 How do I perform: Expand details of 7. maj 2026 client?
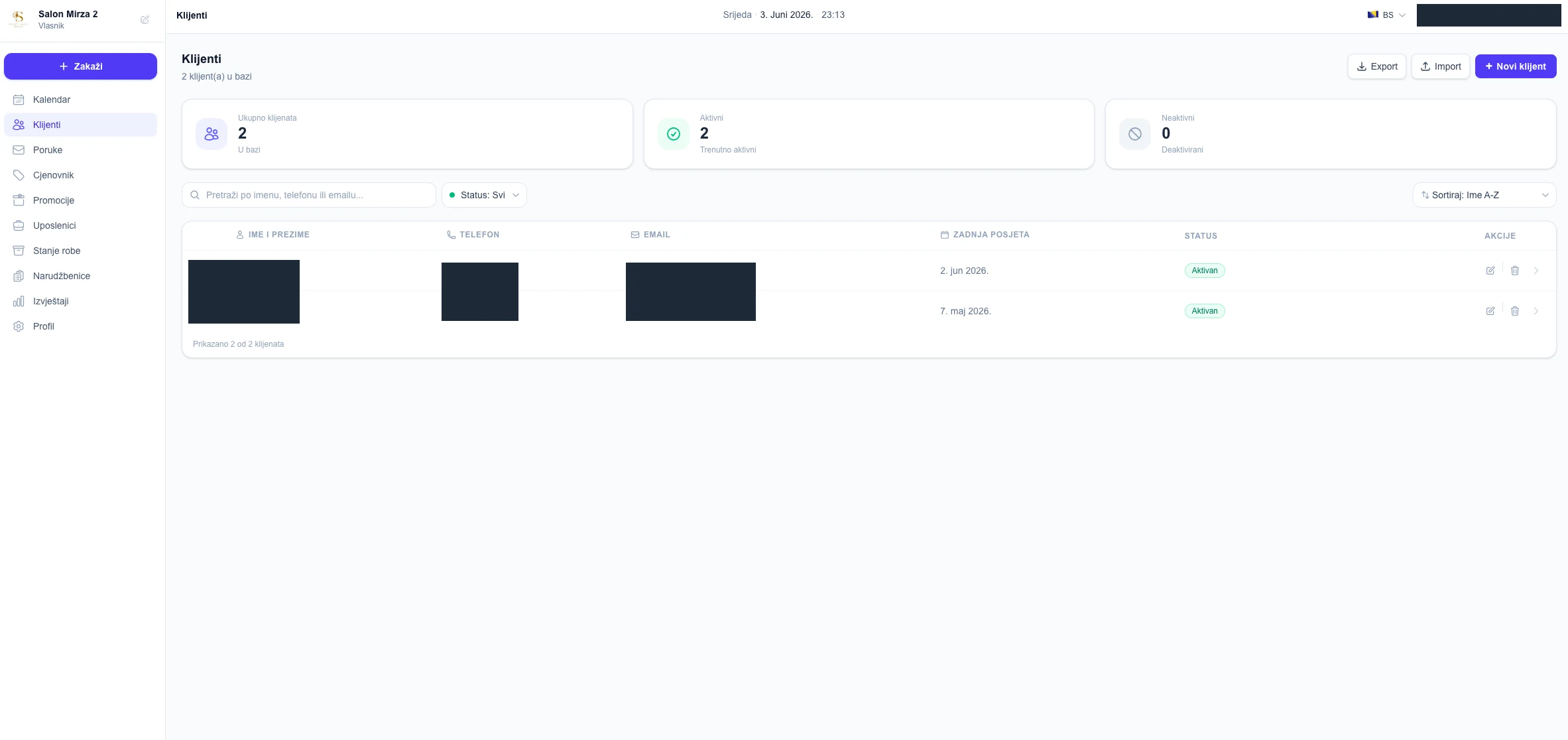coord(1536,311)
